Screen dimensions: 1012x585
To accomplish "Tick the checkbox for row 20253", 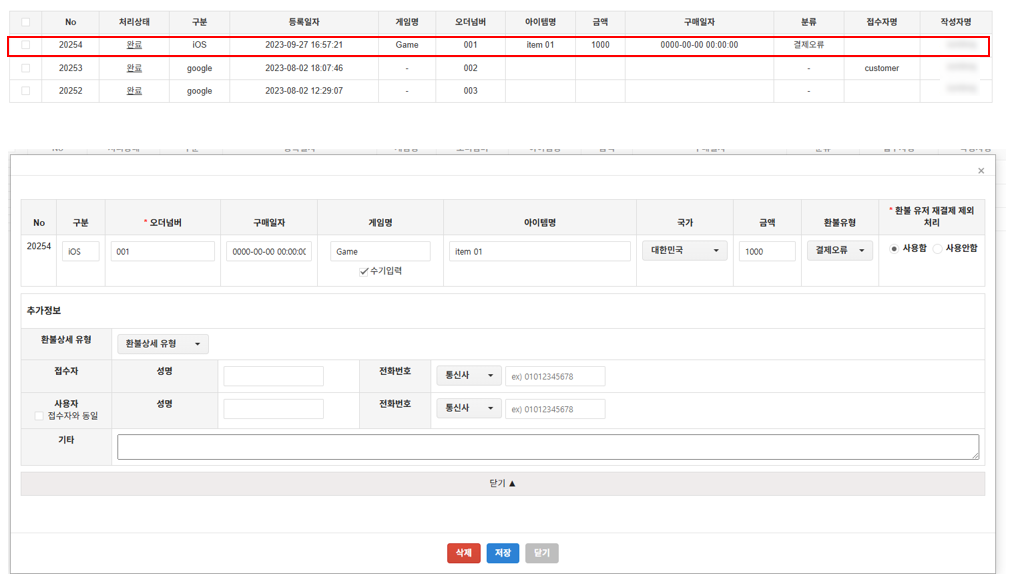I will point(25,68).
